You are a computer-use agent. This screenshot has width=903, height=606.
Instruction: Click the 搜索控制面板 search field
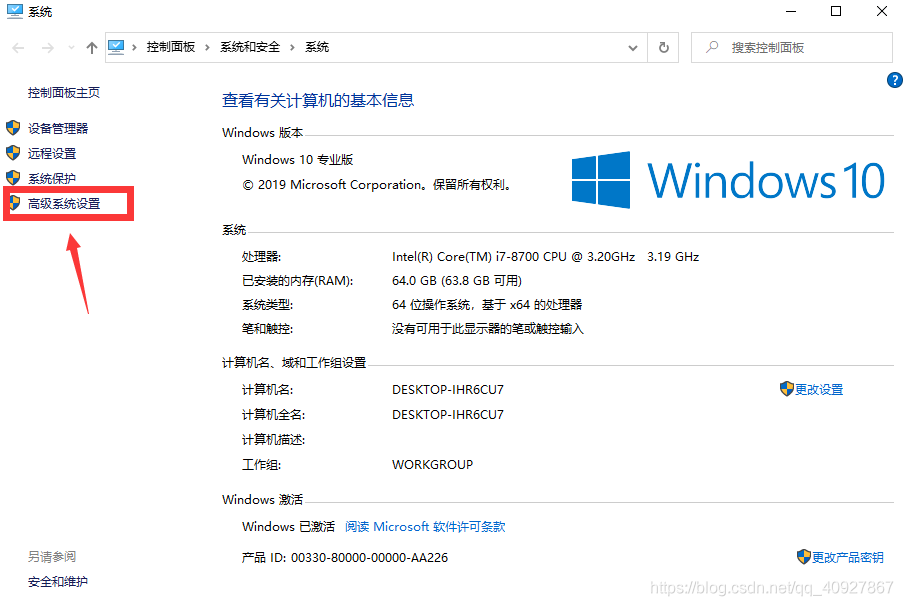pyautogui.click(x=792, y=47)
